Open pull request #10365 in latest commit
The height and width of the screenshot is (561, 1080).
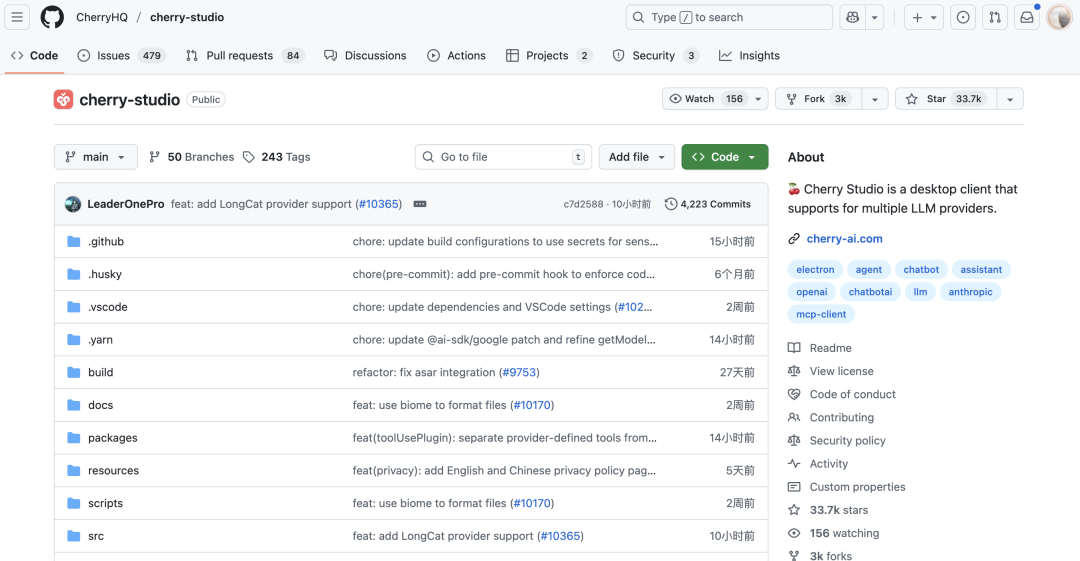coord(379,204)
